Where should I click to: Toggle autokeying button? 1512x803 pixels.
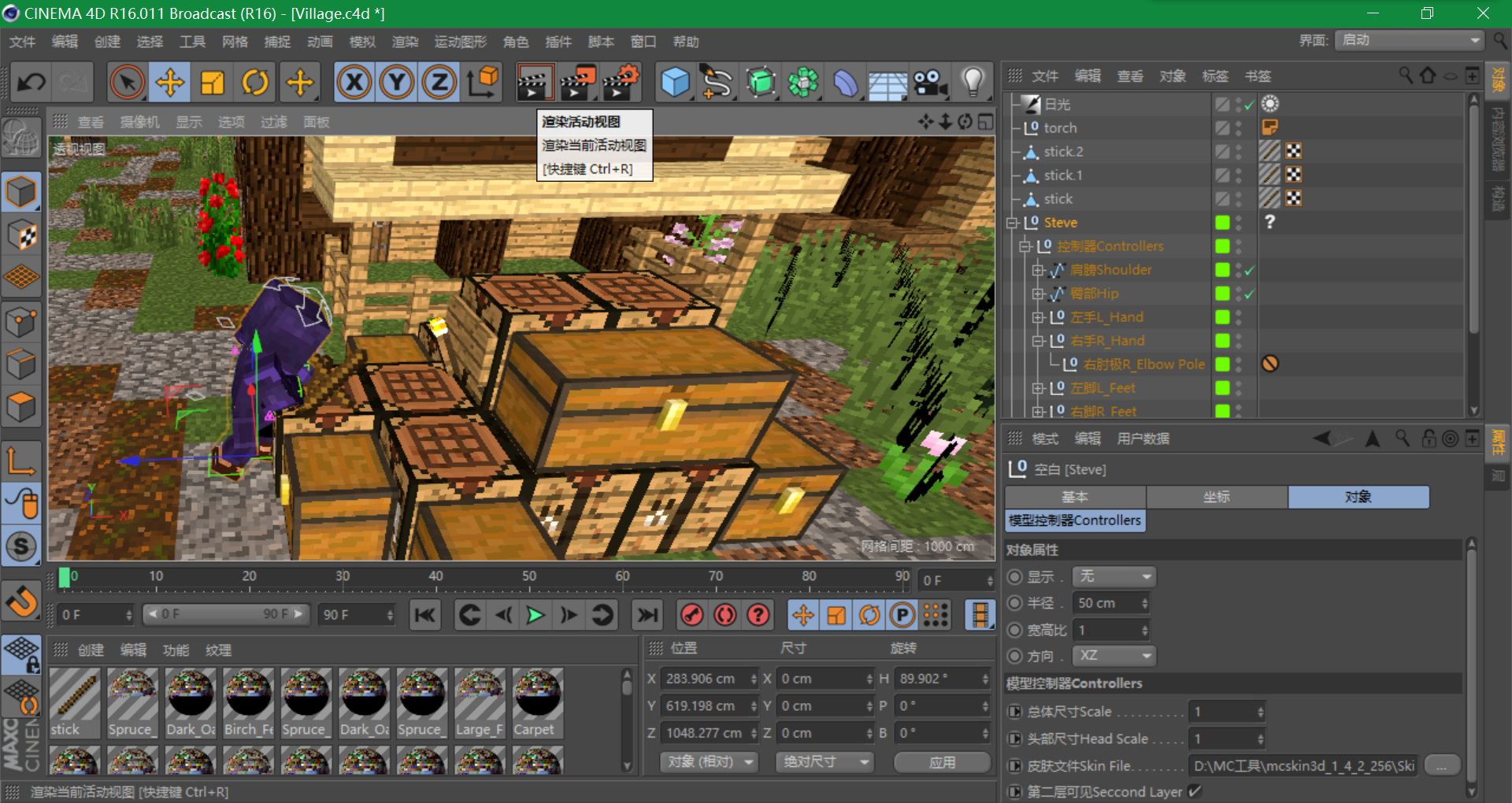[x=725, y=615]
